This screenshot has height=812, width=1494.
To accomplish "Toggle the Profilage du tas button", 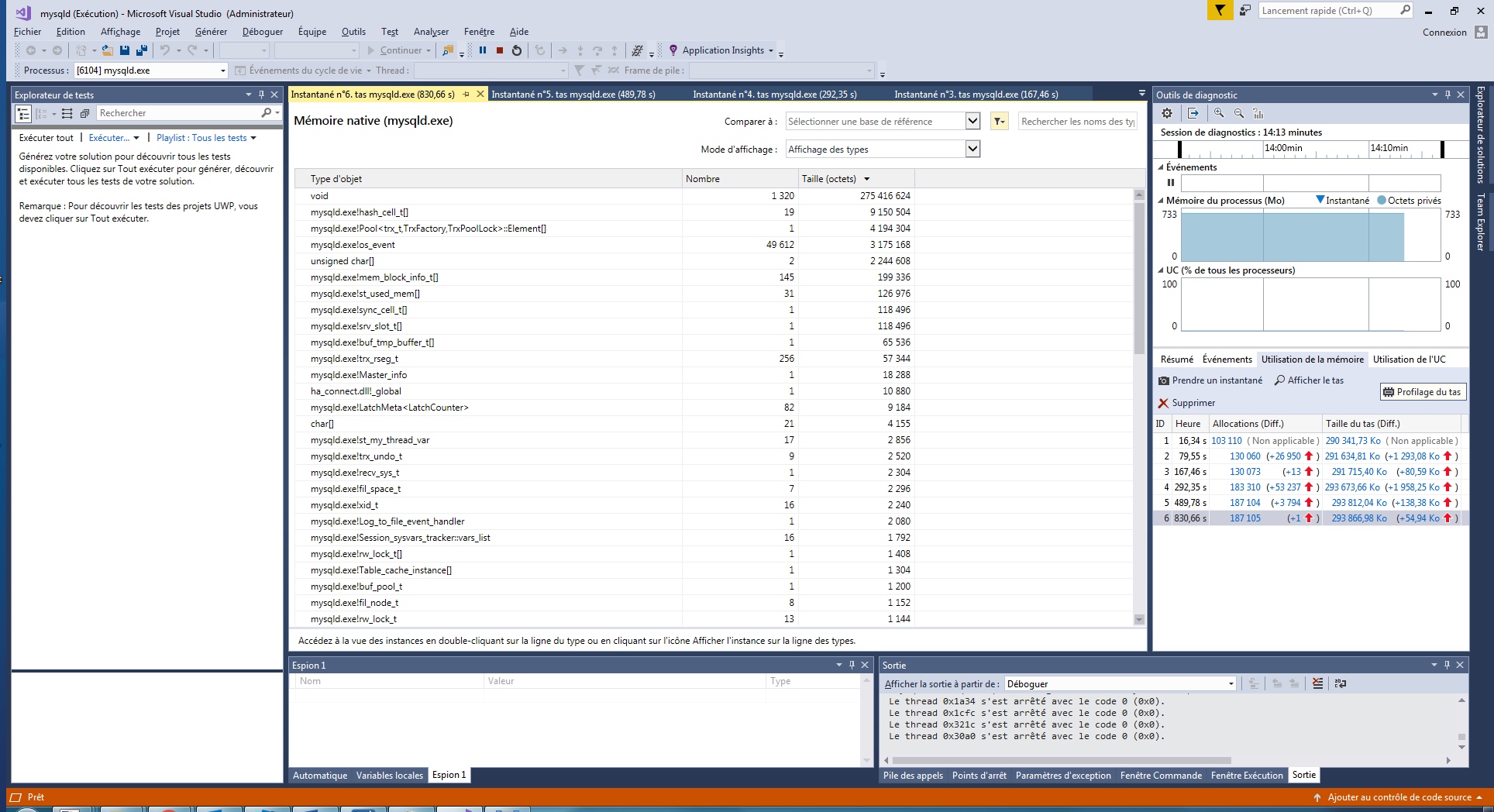I will [x=1422, y=392].
